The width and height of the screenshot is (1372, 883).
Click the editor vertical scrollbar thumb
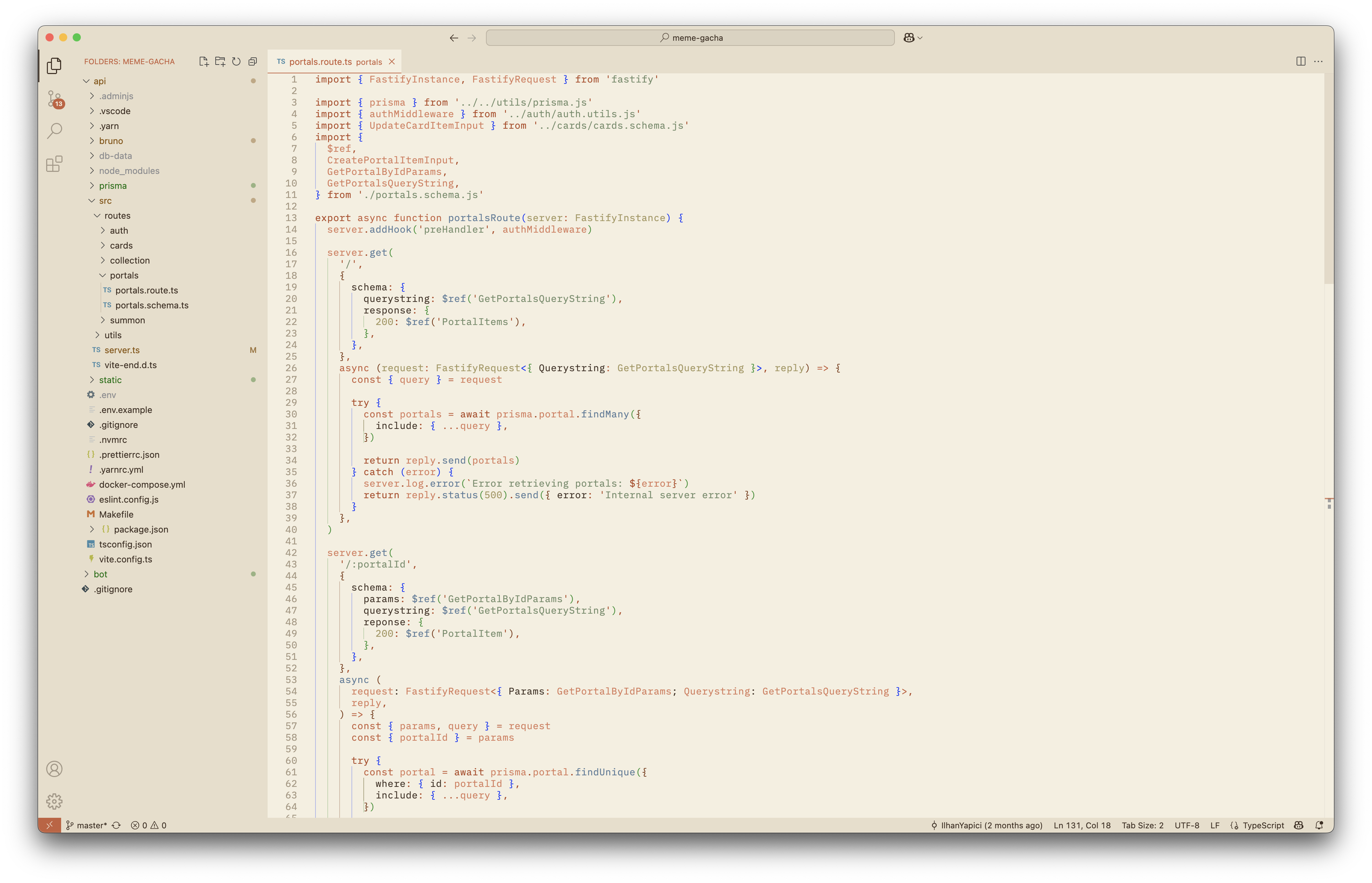pyautogui.click(x=1329, y=178)
